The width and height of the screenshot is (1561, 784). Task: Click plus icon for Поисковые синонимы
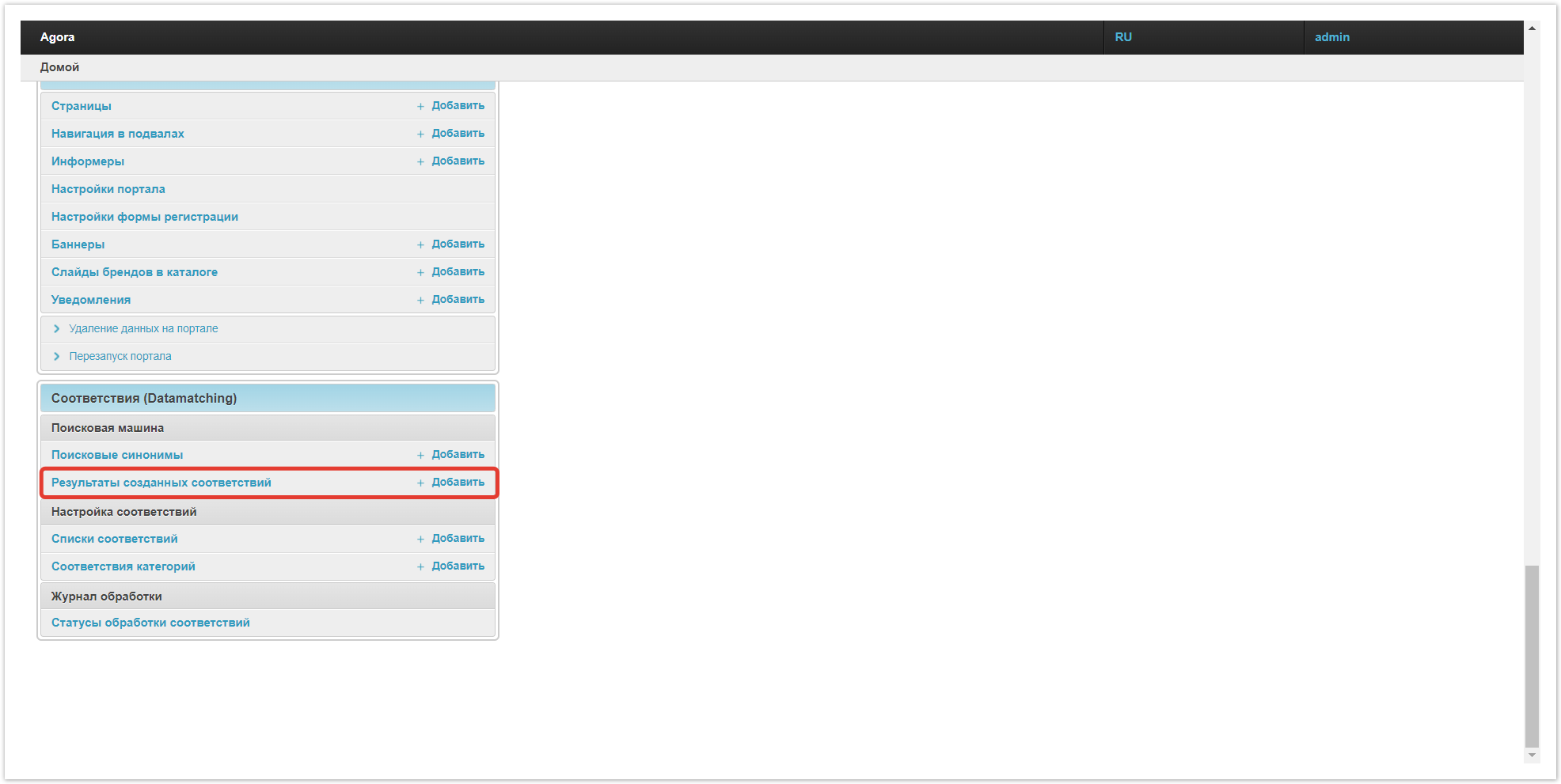[x=420, y=455]
